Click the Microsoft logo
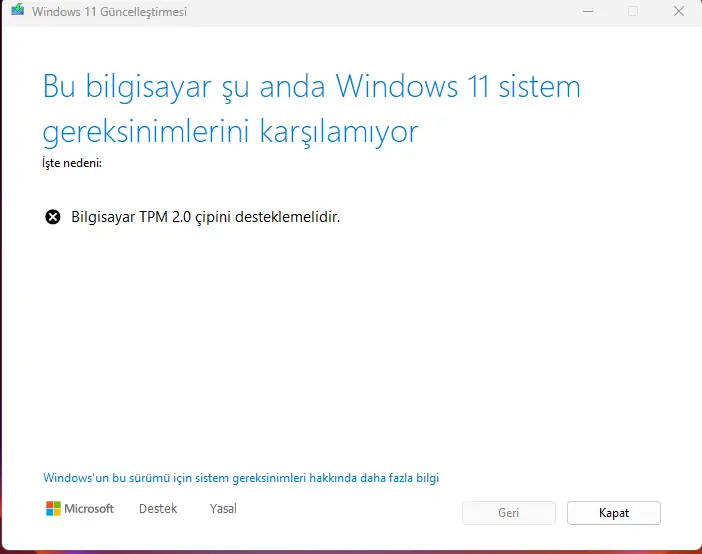The height and width of the screenshot is (554, 702). (80, 509)
